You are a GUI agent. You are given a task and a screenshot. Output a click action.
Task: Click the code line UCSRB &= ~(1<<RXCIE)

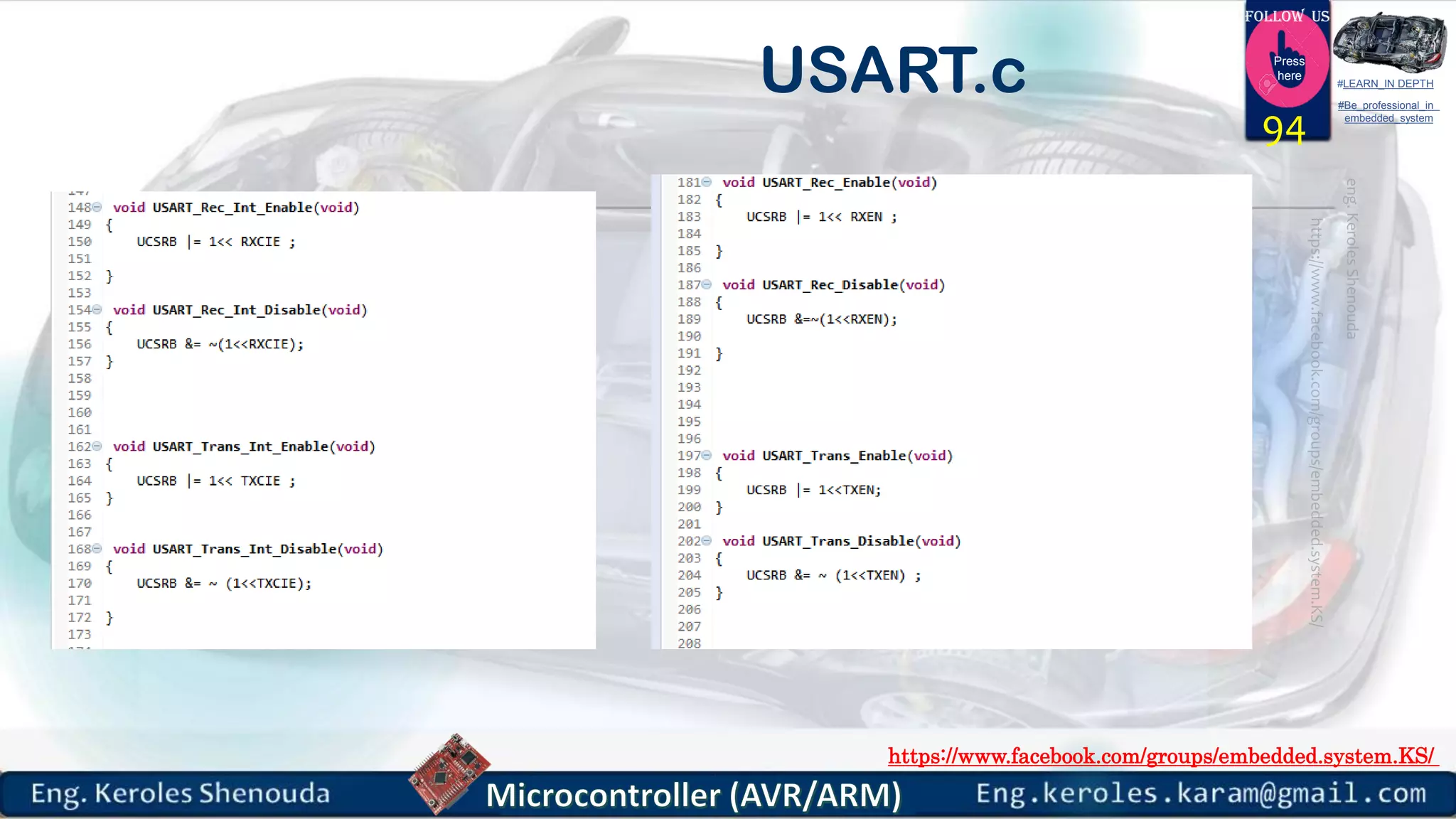(220, 344)
